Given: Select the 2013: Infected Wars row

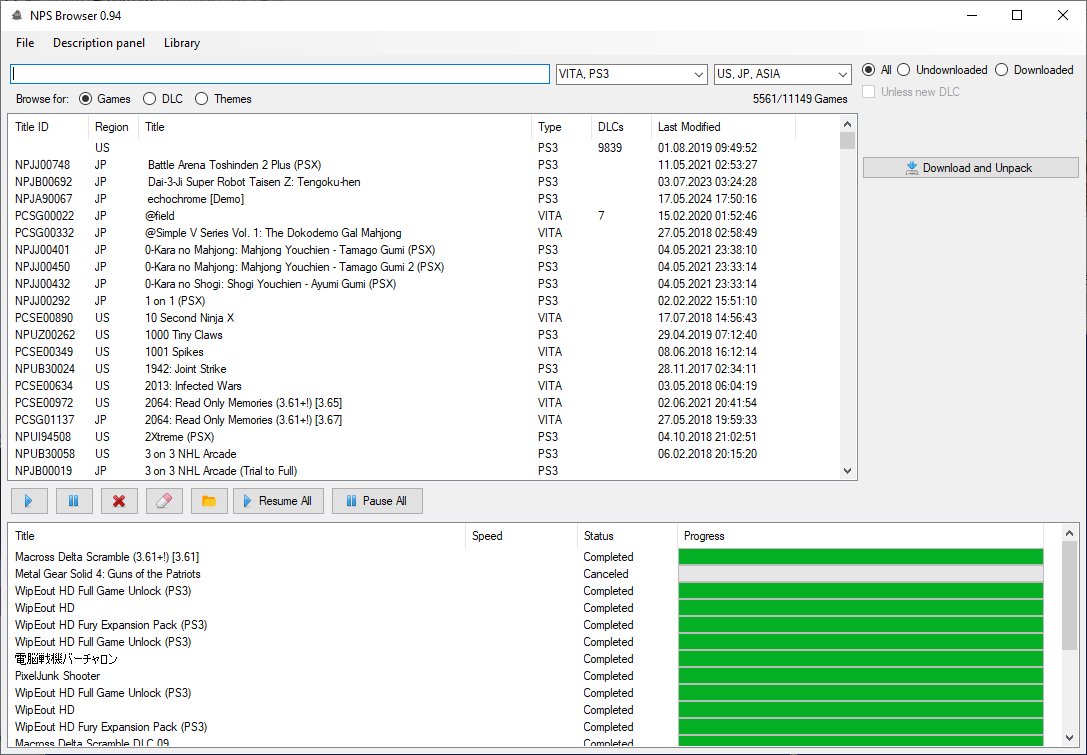Looking at the screenshot, I should pyautogui.click(x=426, y=385).
